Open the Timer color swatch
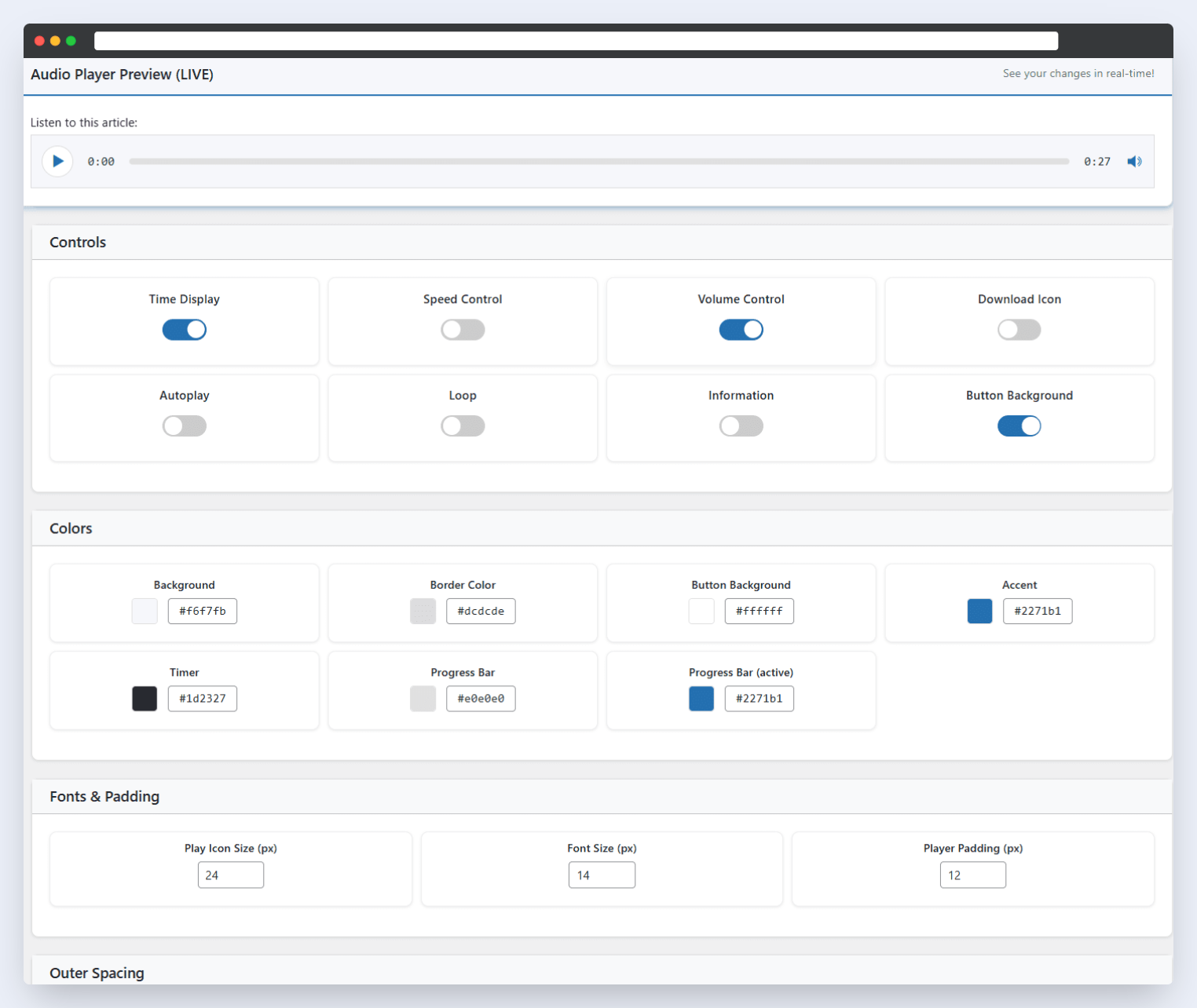 point(145,699)
